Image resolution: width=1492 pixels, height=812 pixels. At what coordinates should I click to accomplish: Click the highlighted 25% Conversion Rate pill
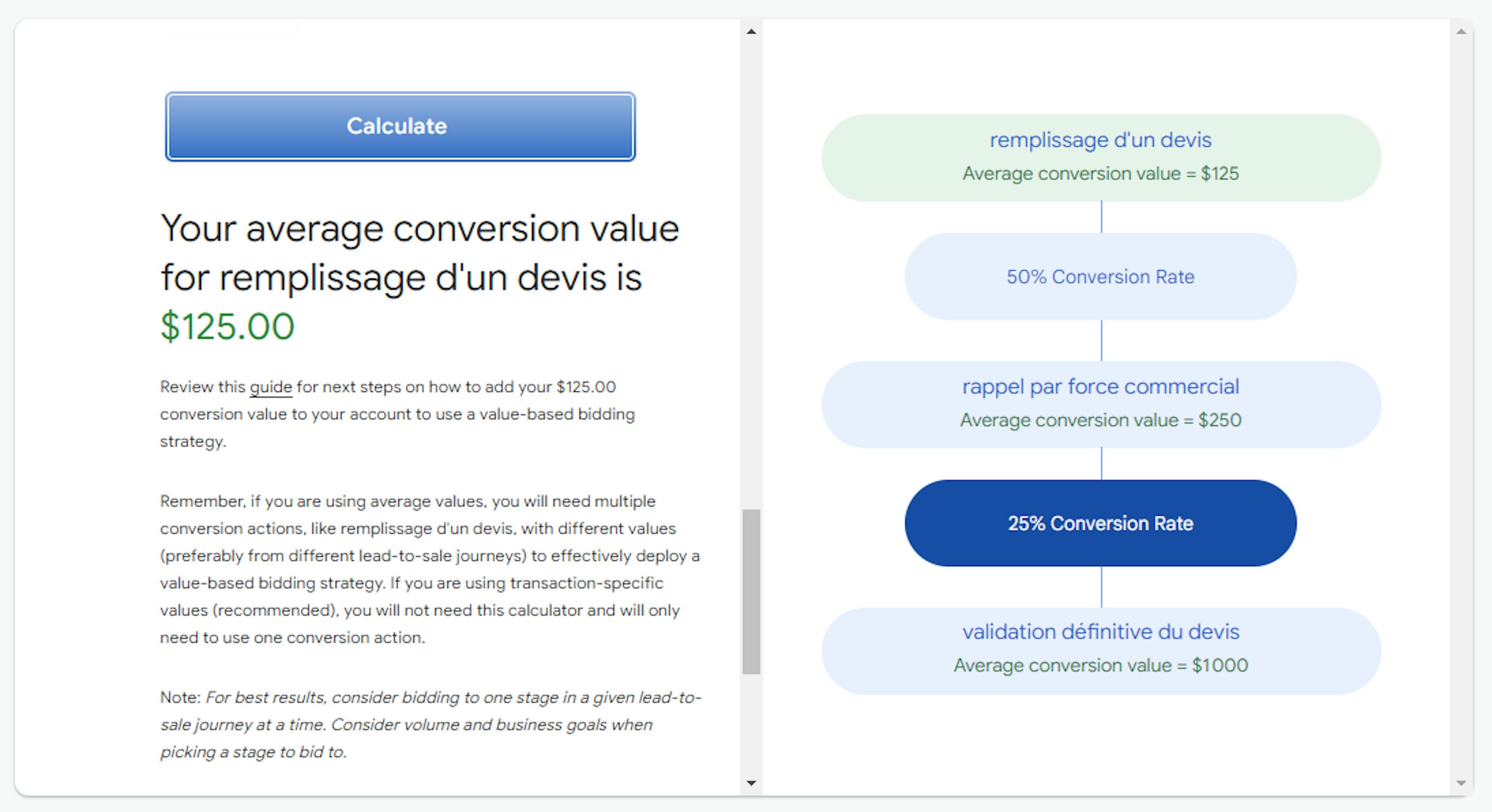tap(1100, 523)
